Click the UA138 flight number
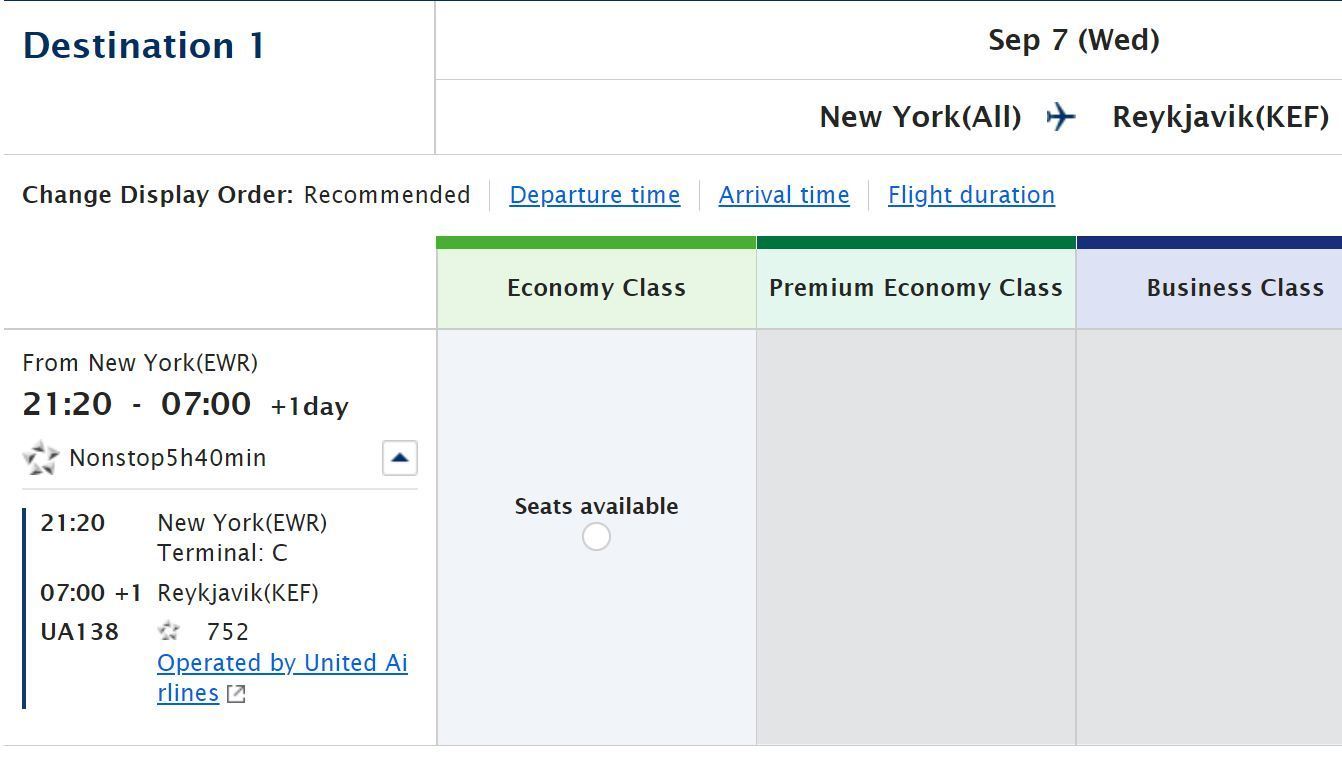This screenshot has width=1342, height=761. tap(79, 632)
